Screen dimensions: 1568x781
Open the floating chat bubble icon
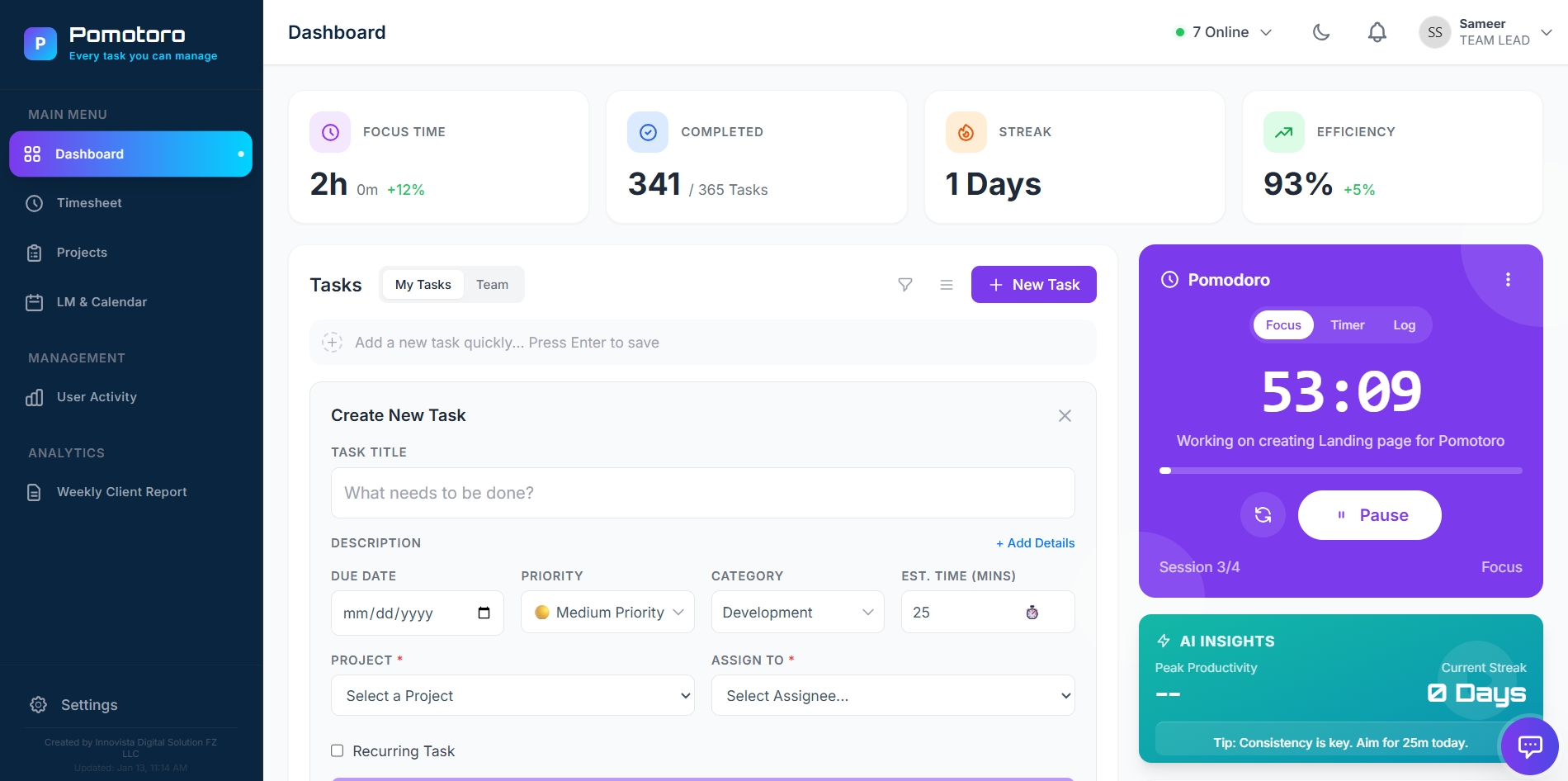coord(1529,746)
